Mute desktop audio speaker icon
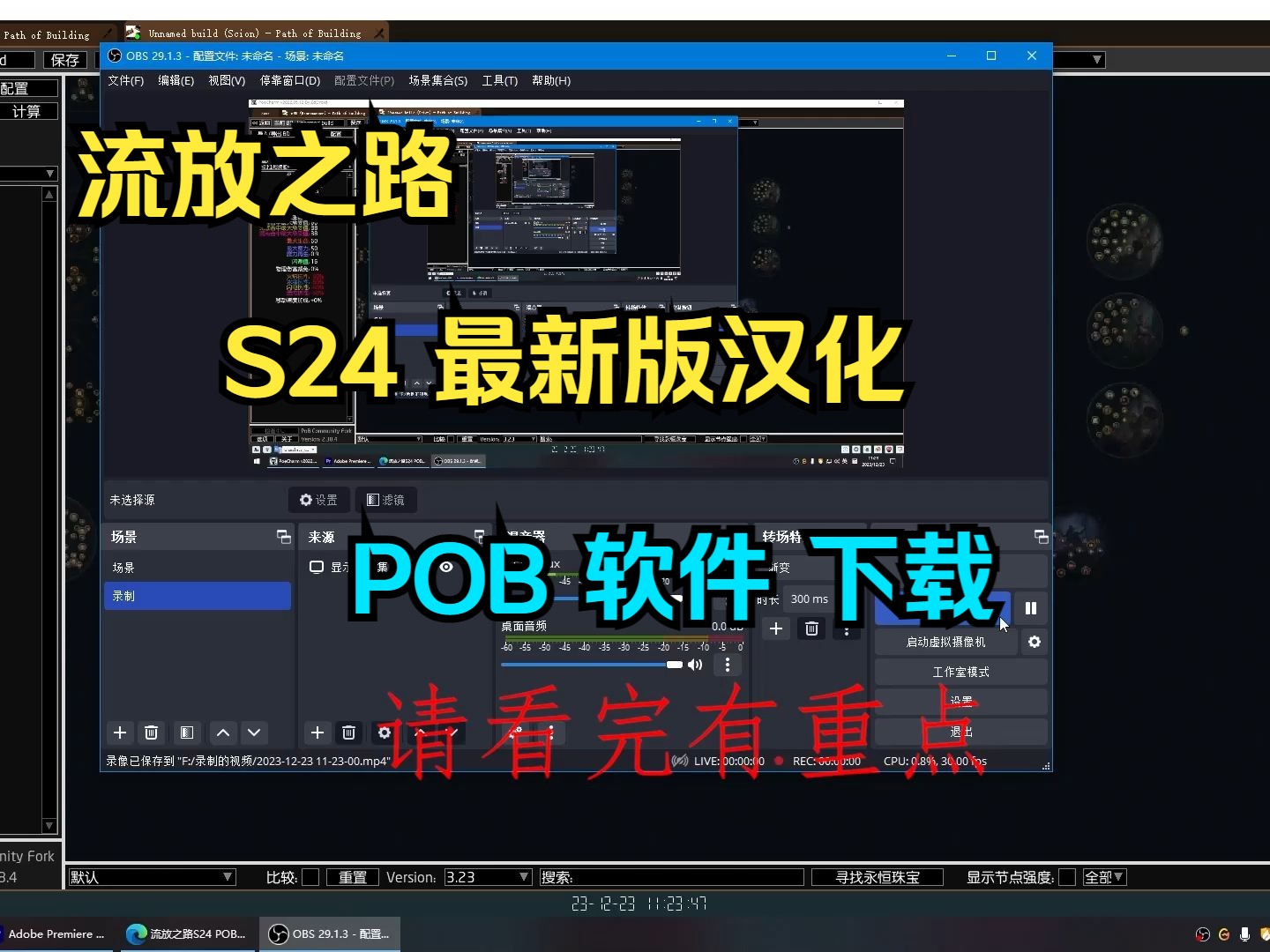This screenshot has height=952, width=1270. tap(695, 665)
